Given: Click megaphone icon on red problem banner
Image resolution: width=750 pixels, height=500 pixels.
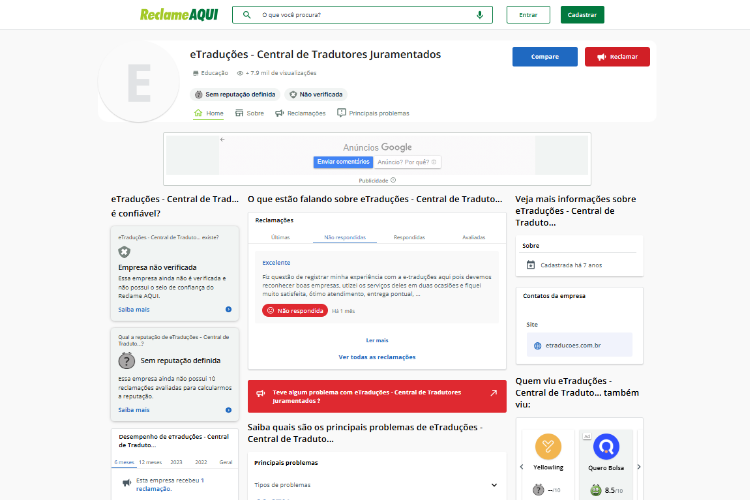Looking at the screenshot, I should (x=261, y=393).
